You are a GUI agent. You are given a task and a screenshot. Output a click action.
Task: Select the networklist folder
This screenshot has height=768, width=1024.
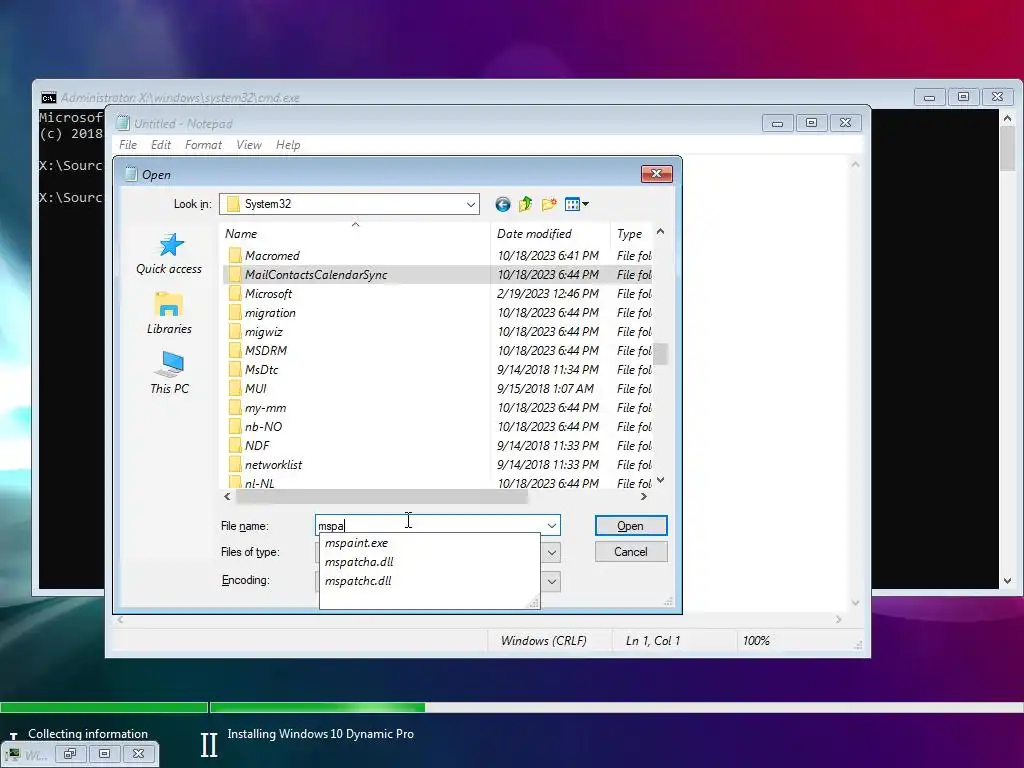click(x=273, y=465)
